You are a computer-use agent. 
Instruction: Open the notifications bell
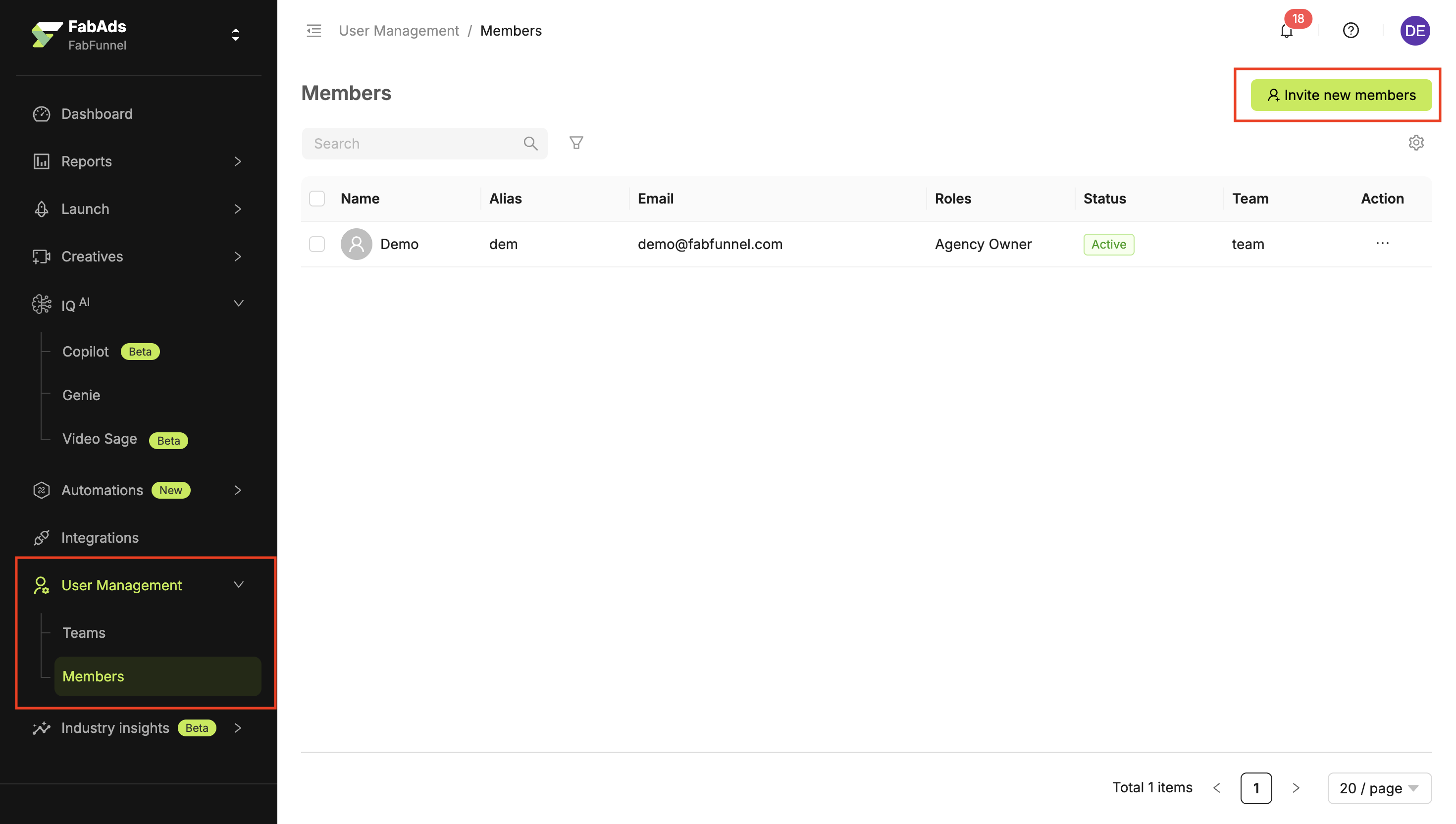pyautogui.click(x=1286, y=31)
